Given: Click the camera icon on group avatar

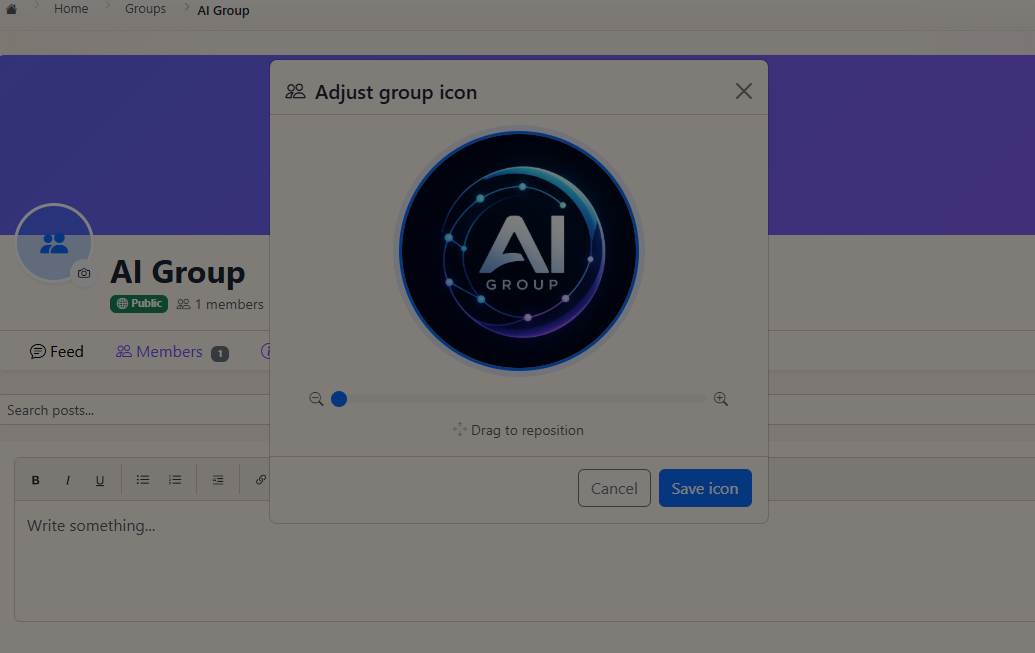Looking at the screenshot, I should [84, 273].
